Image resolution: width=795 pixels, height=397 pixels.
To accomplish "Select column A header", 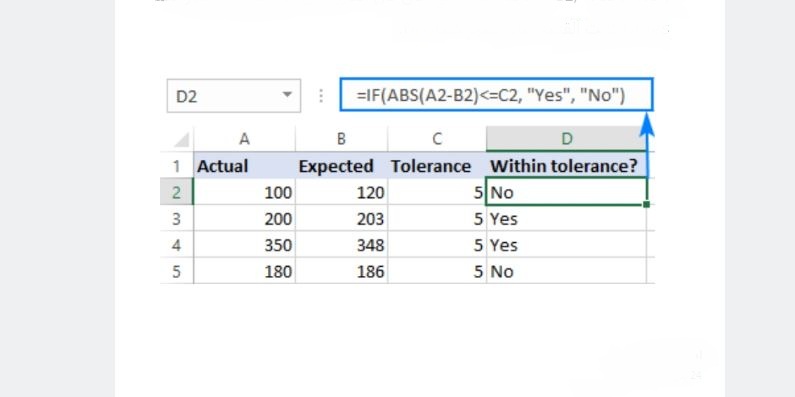I will tap(244, 139).
